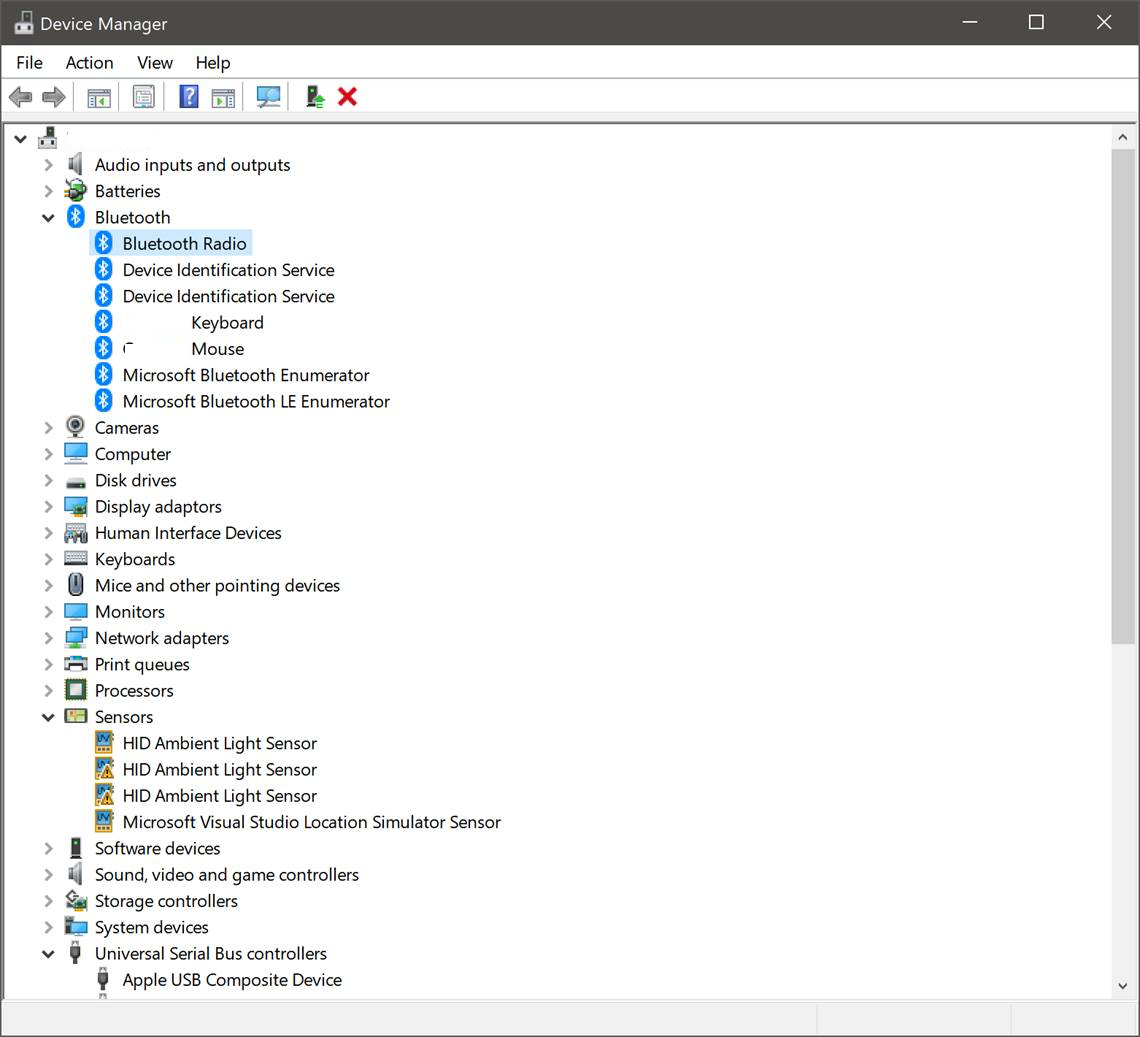The height and width of the screenshot is (1037, 1140).
Task: Open the View menu
Action: (155, 63)
